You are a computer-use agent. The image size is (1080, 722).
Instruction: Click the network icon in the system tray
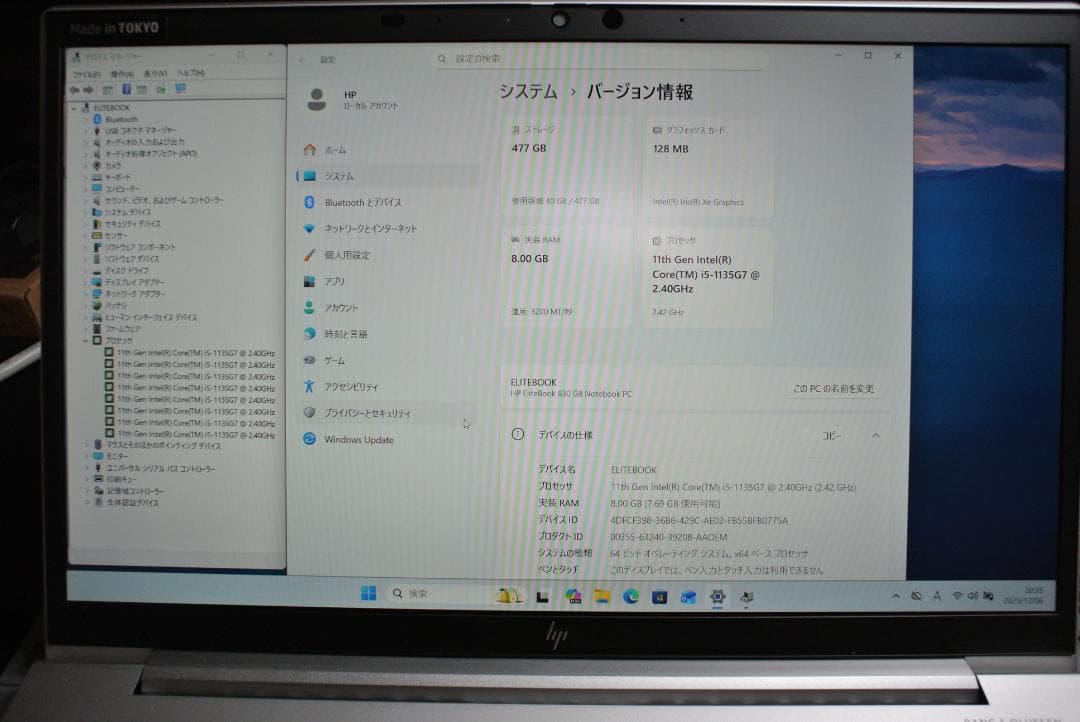click(x=955, y=595)
